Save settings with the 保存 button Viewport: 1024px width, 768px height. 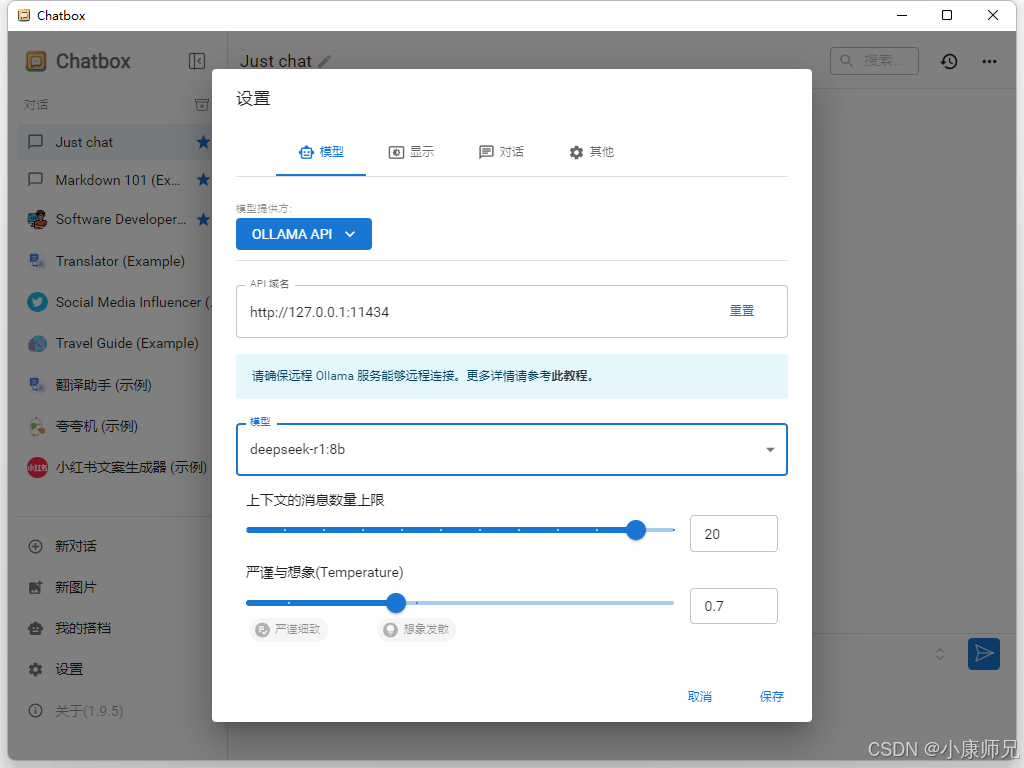click(x=771, y=696)
